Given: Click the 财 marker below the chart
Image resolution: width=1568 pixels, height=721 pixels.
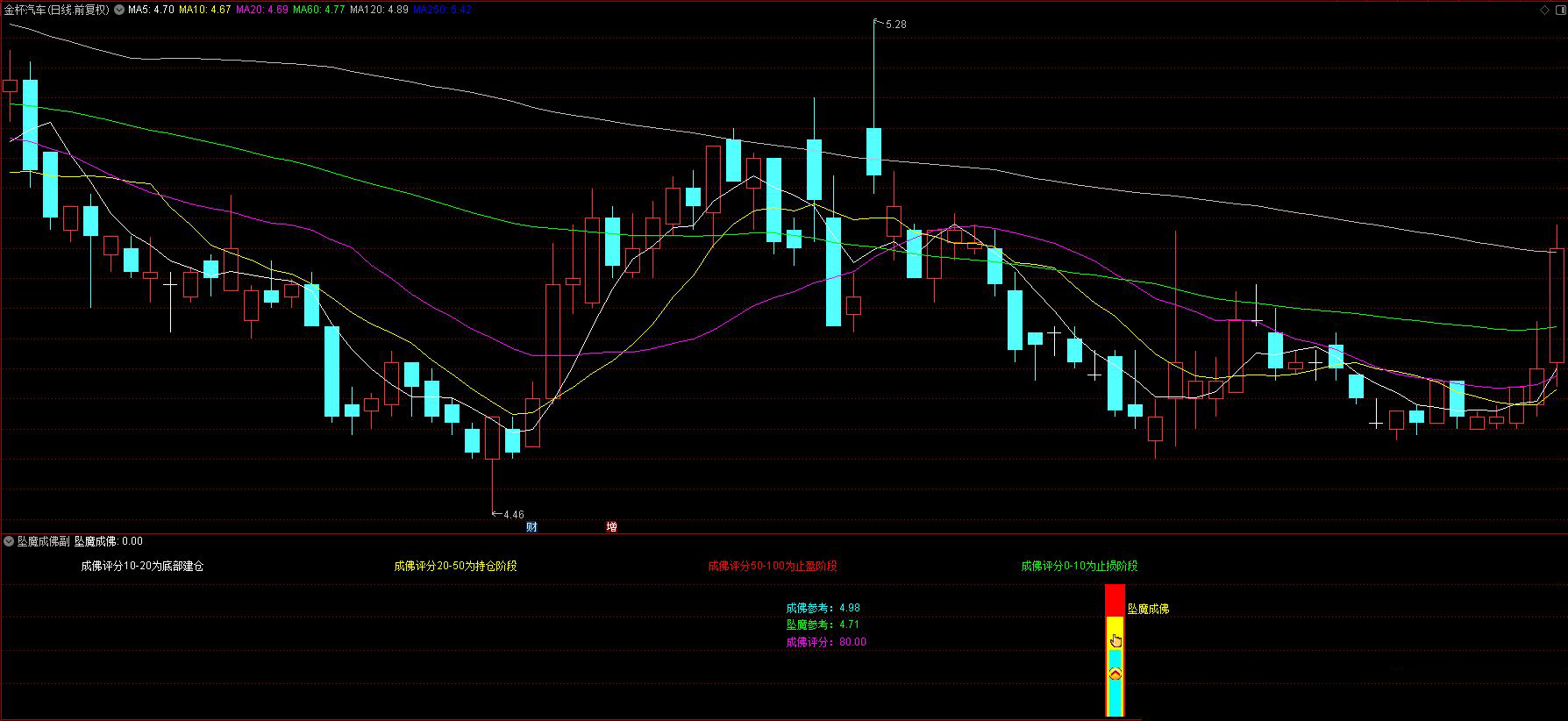Looking at the screenshot, I should 531,526.
